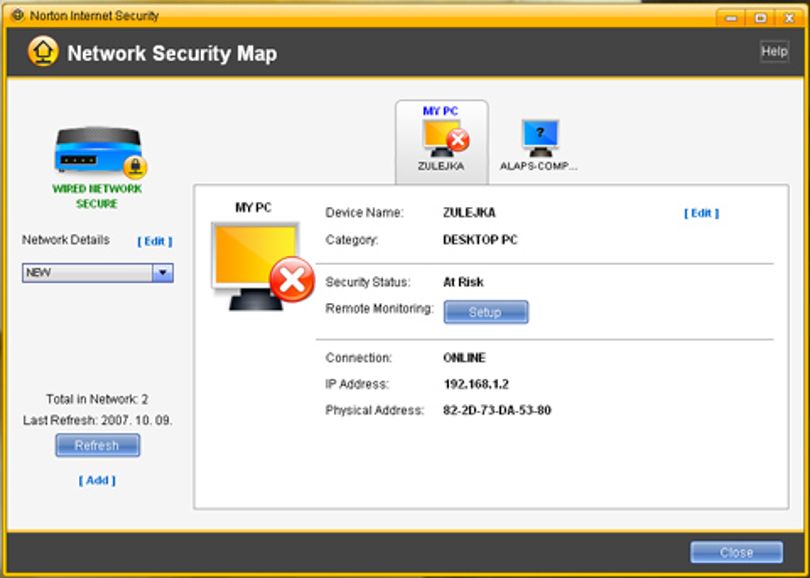The height and width of the screenshot is (578, 810).
Task: Click the padlock badge on the router
Action: (135, 167)
